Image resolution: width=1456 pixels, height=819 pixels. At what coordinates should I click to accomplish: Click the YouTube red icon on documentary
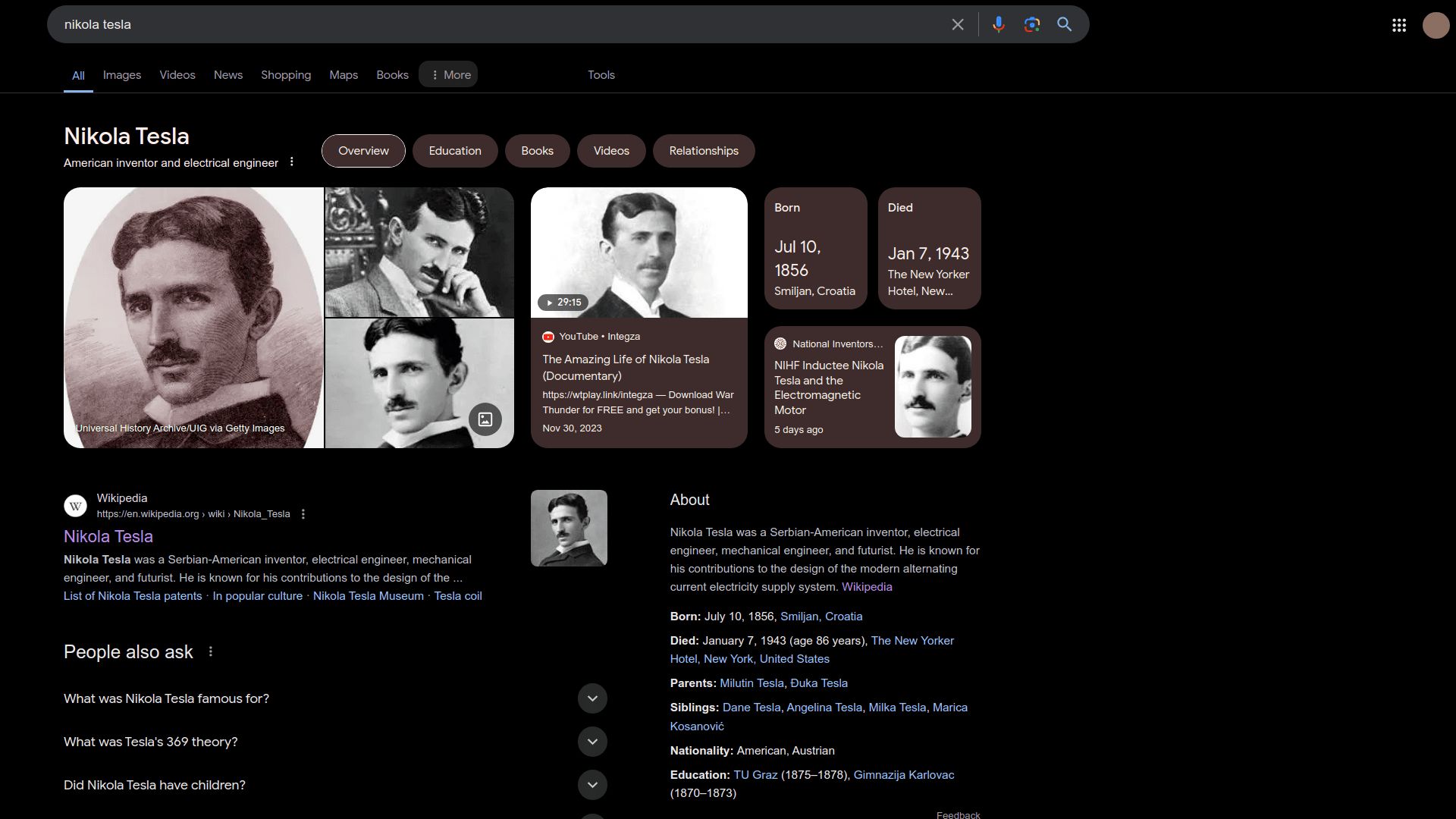point(548,336)
